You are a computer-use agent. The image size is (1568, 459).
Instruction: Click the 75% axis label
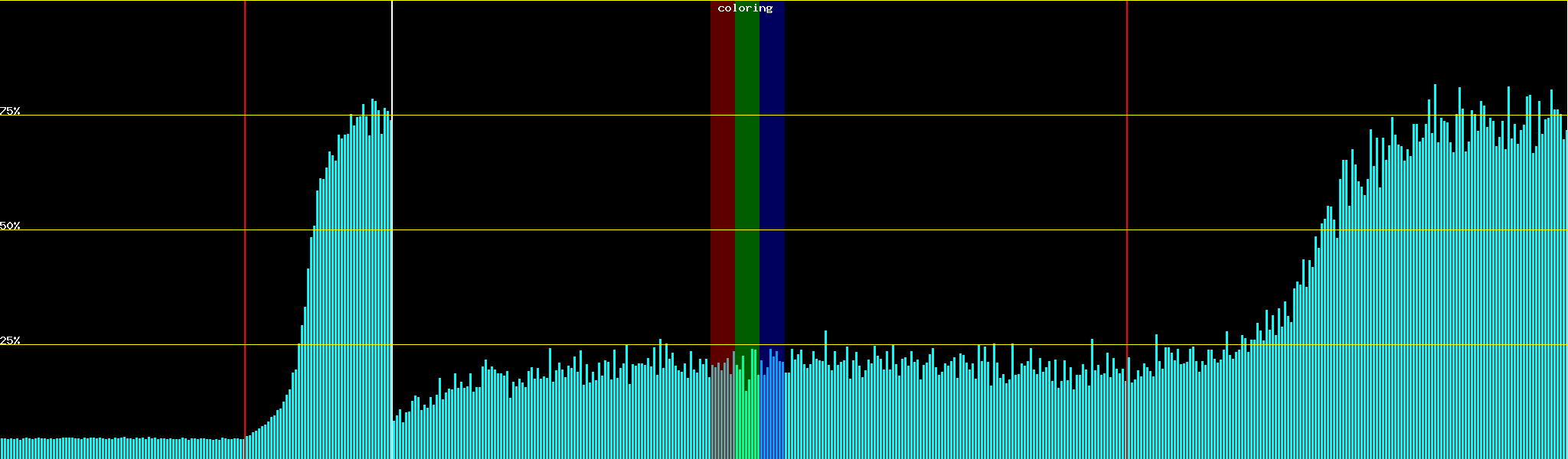[x=10, y=111]
